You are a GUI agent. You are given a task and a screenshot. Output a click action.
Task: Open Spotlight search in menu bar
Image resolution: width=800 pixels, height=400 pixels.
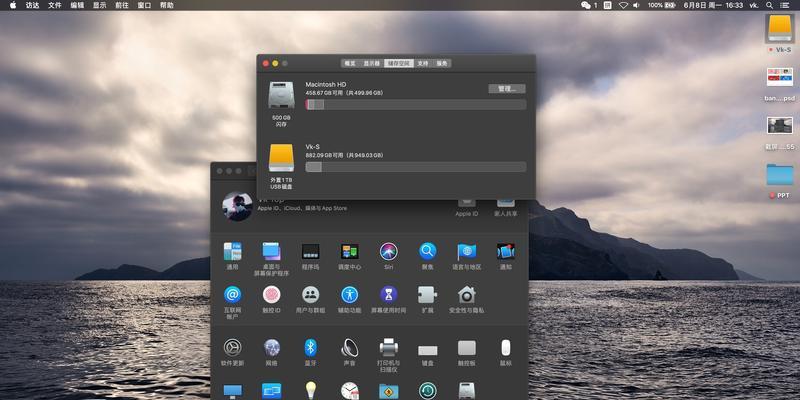tap(769, 5)
